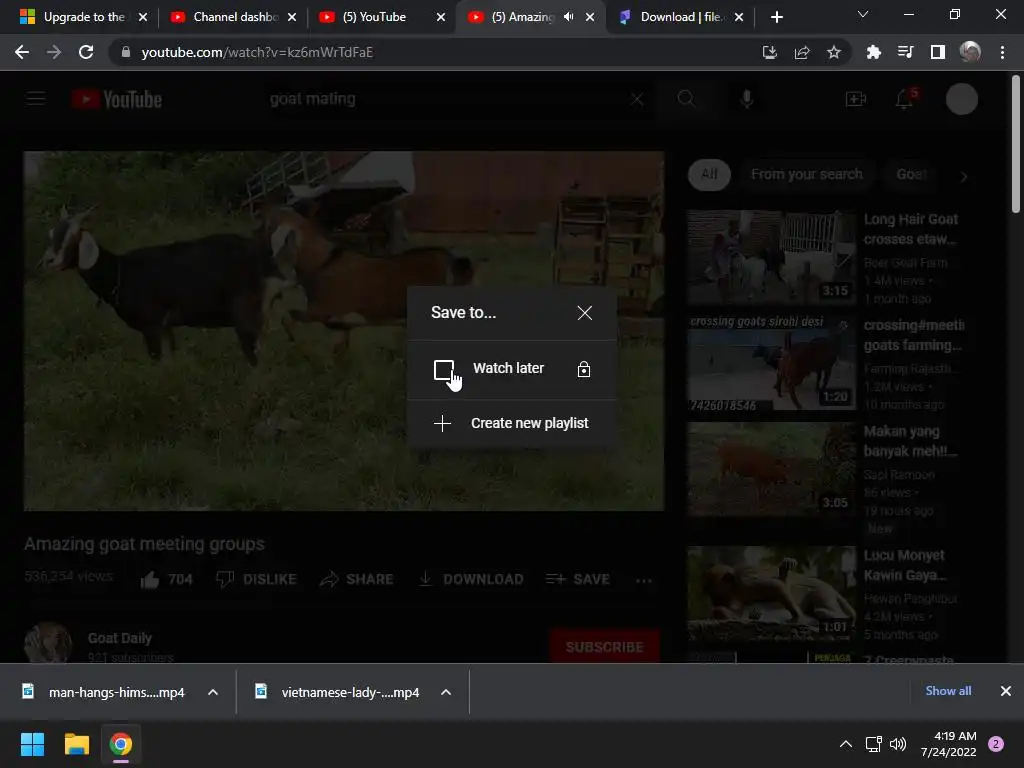
Task: Expand options for man-hangs-hims mp4
Action: click(213, 692)
